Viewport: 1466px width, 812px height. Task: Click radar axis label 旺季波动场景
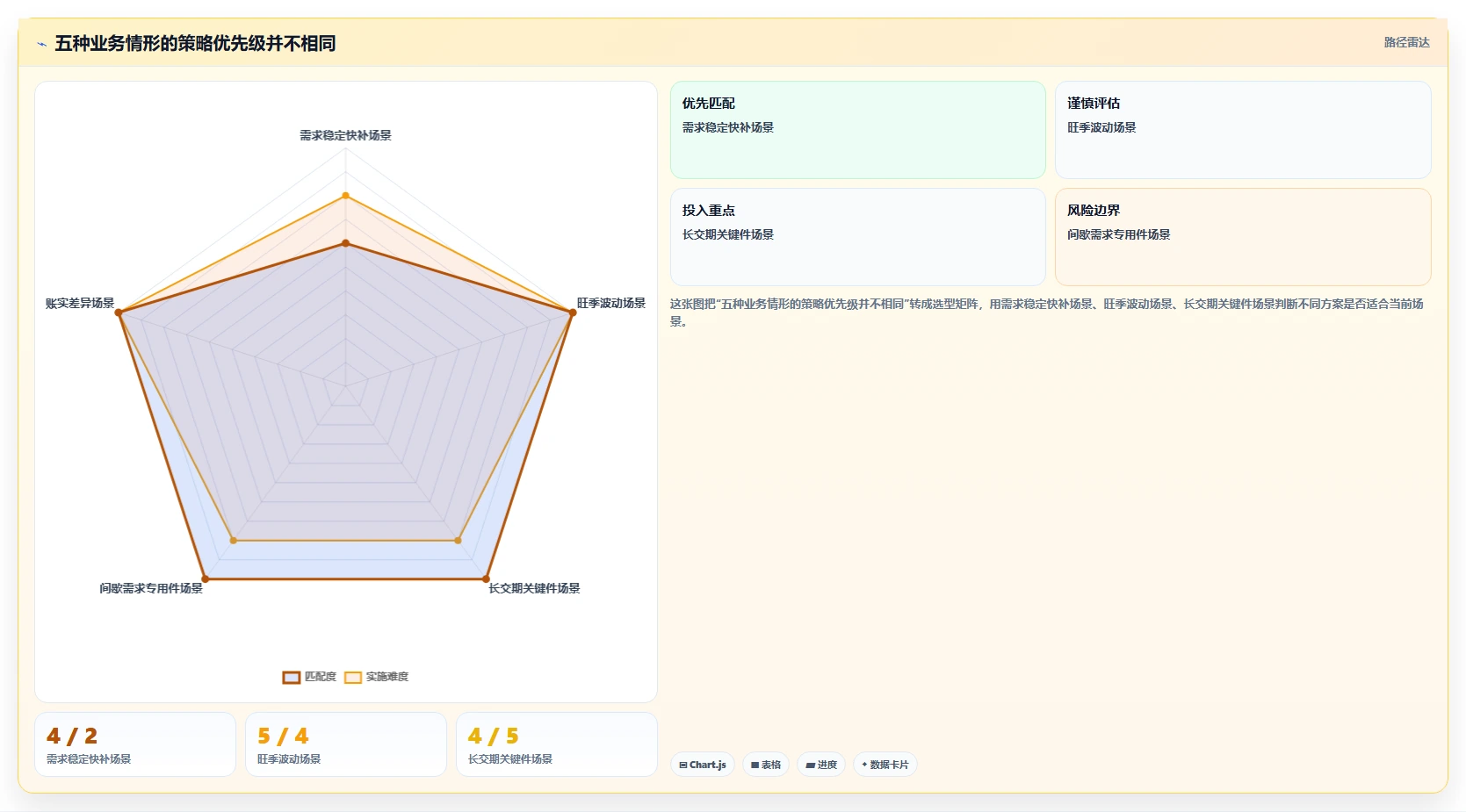coord(611,303)
